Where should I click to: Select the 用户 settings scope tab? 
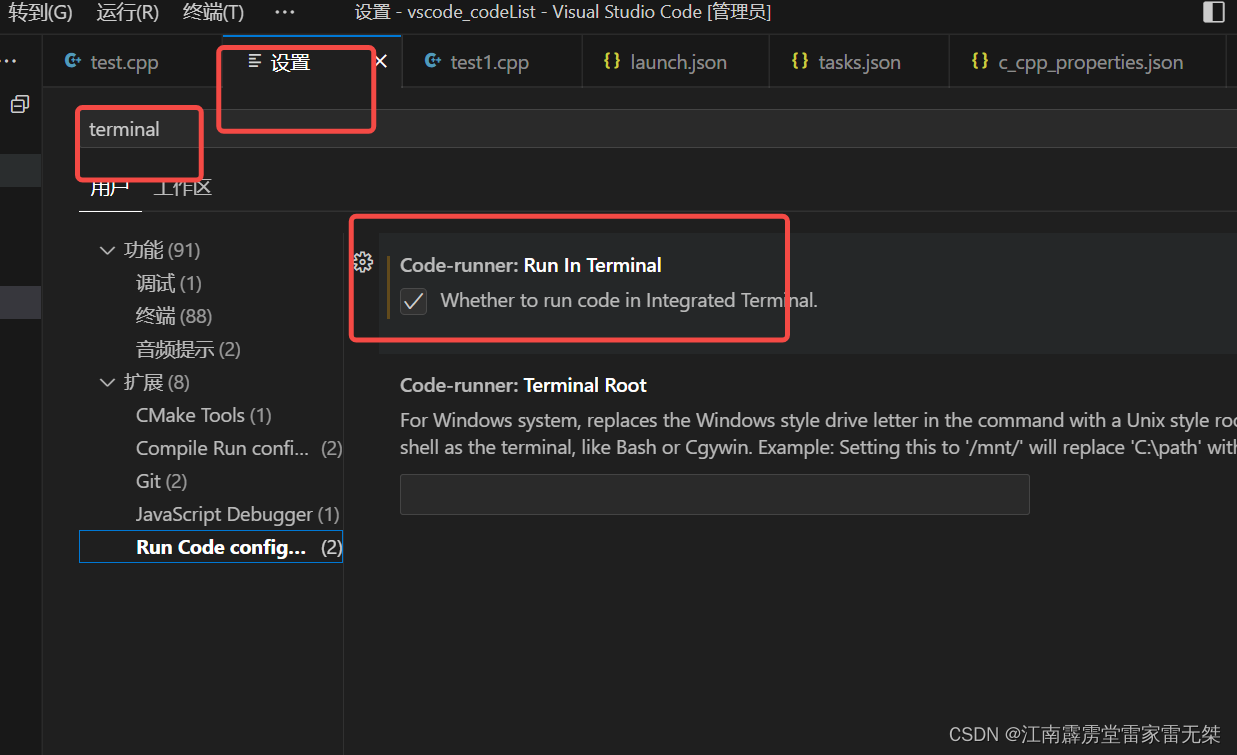[x=110, y=188]
